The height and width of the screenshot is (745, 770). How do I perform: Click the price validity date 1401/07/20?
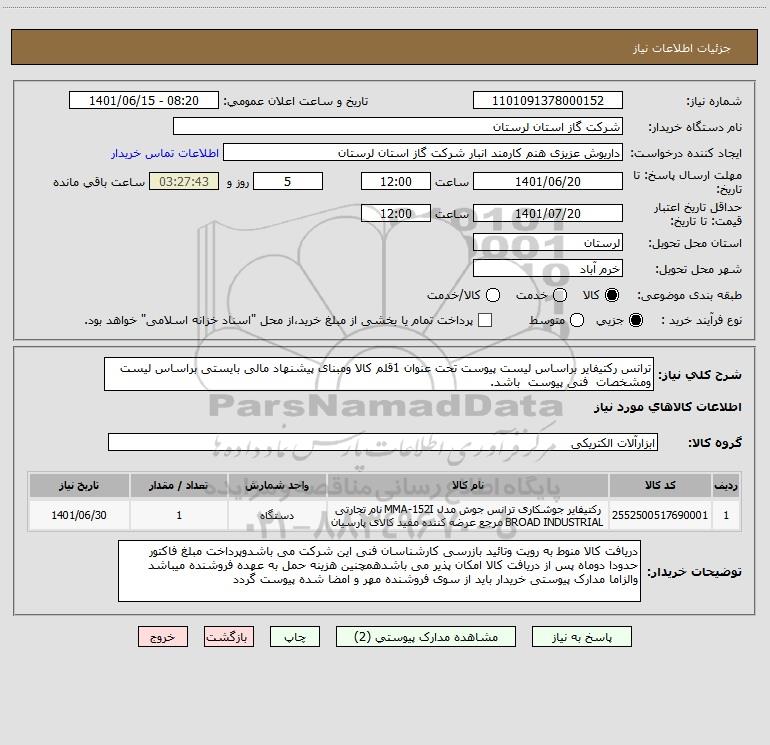pos(548,214)
